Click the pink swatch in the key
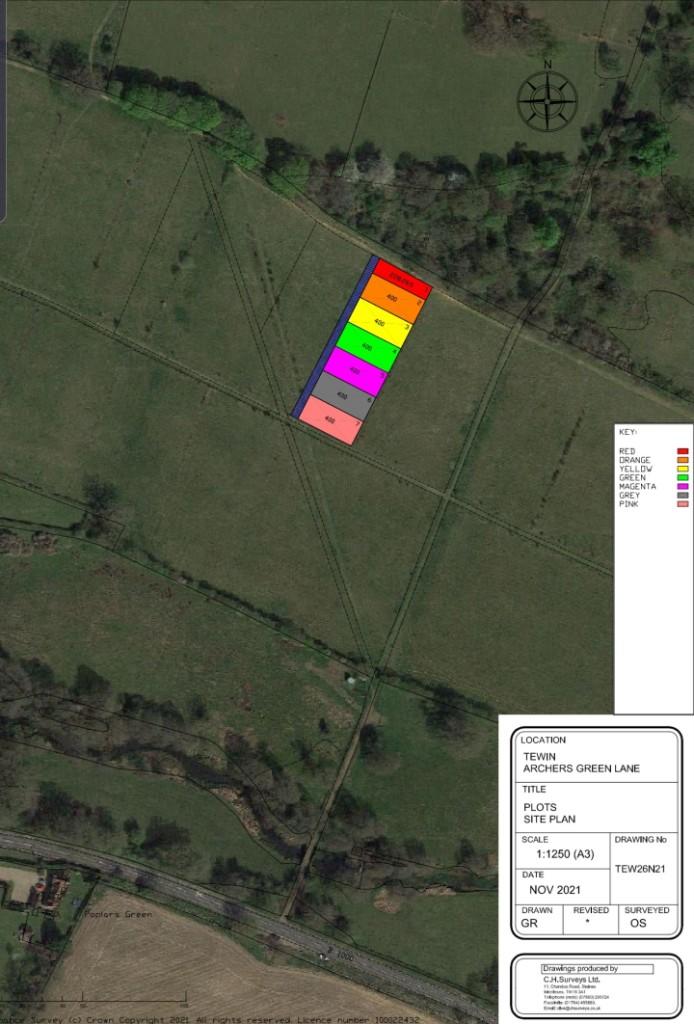The width and height of the screenshot is (694, 1024). click(x=683, y=504)
